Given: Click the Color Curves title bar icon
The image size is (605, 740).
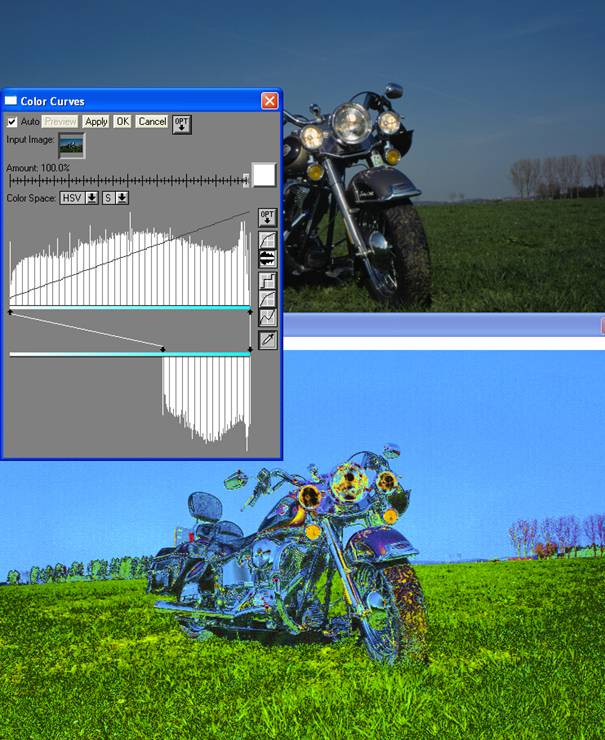Looking at the screenshot, I should click(x=10, y=101).
